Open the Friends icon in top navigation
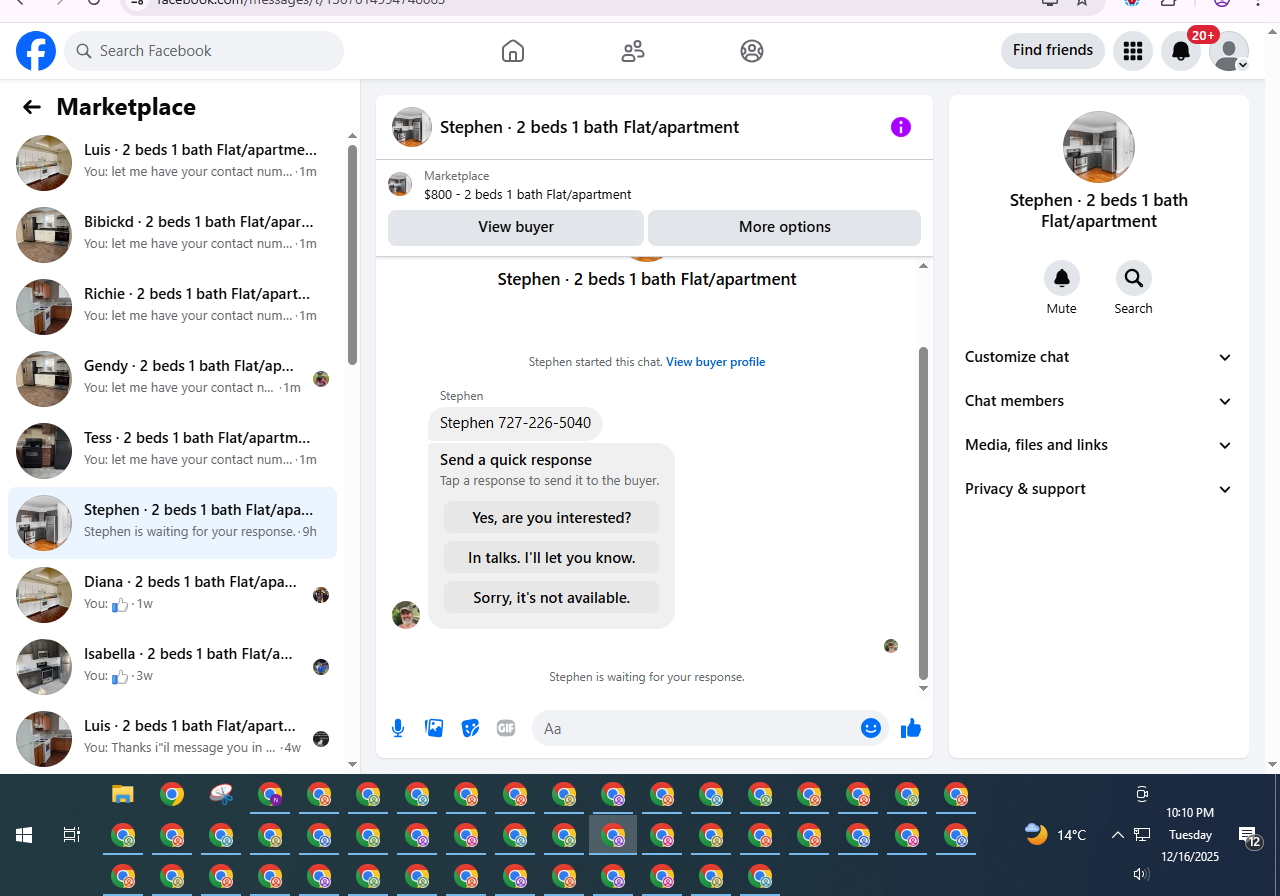Viewport: 1280px width, 896px height. (x=633, y=51)
